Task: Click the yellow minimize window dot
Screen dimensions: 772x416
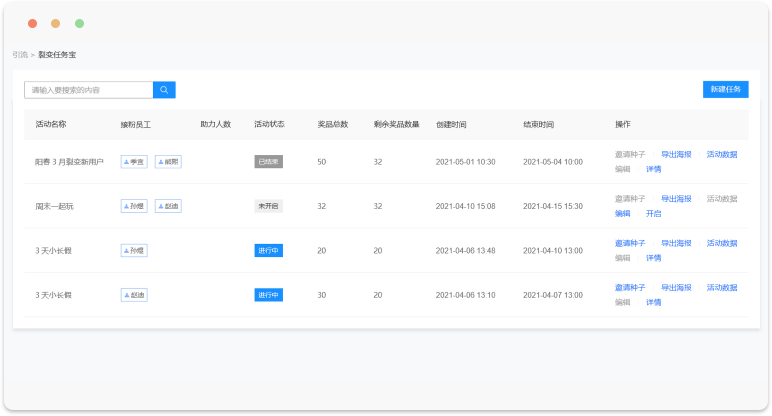Action: pyautogui.click(x=55, y=23)
